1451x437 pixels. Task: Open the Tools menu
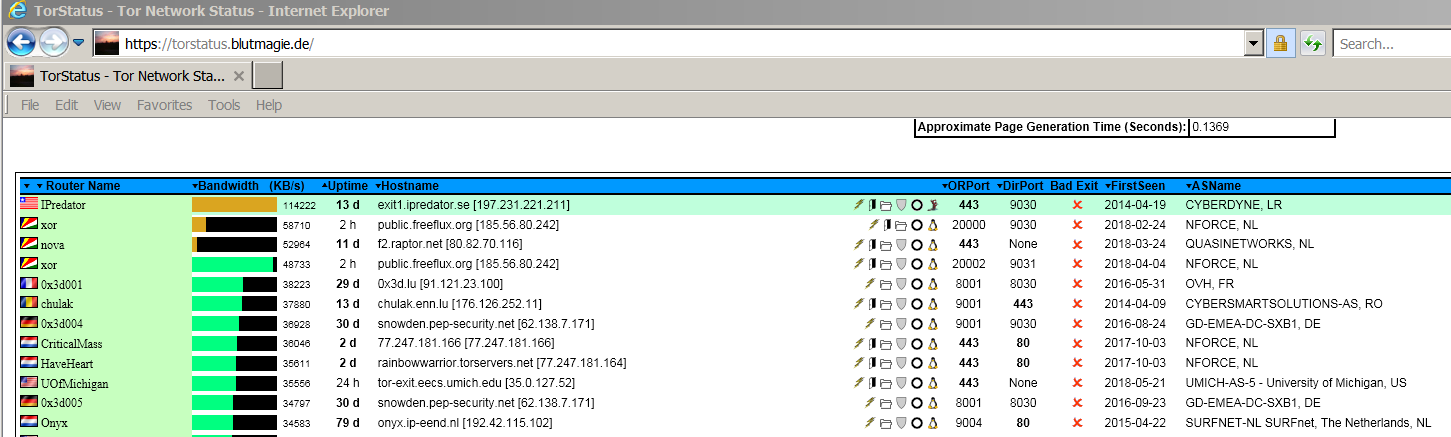224,105
